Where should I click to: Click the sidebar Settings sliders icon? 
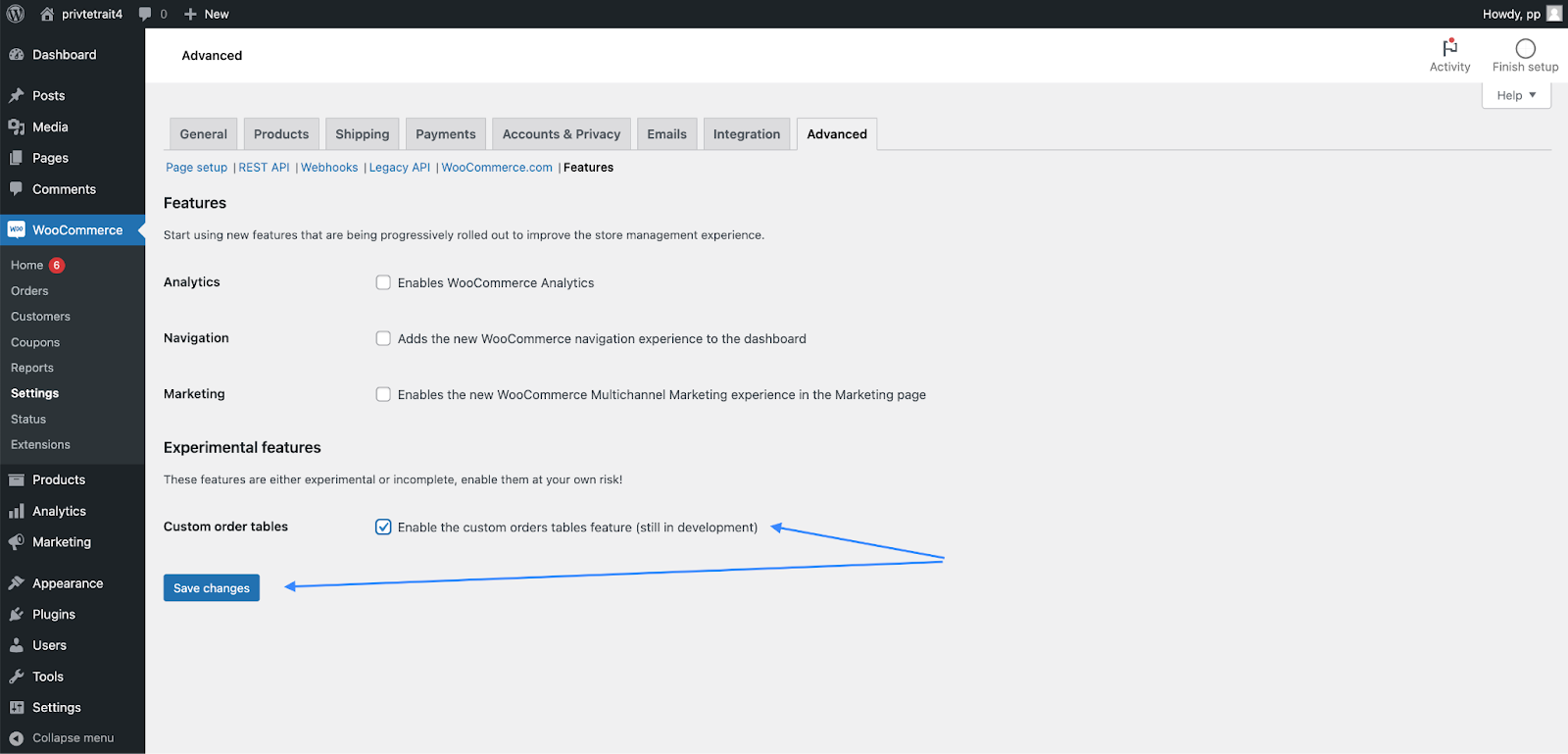pos(17,708)
